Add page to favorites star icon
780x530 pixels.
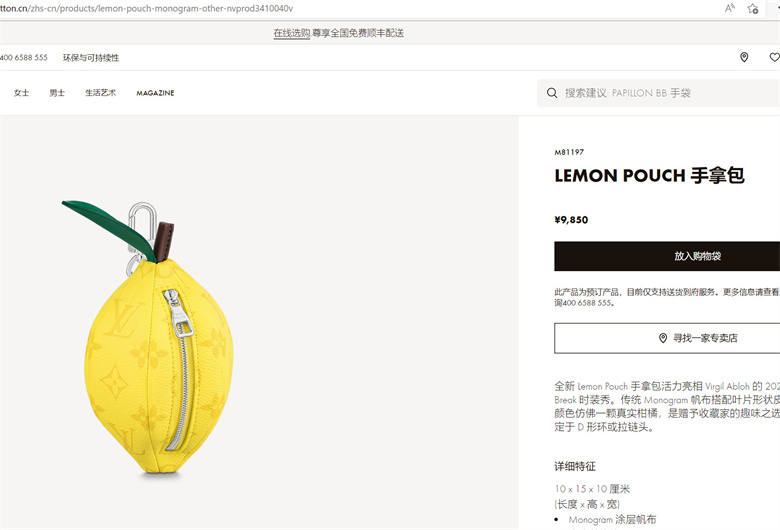(x=753, y=8)
